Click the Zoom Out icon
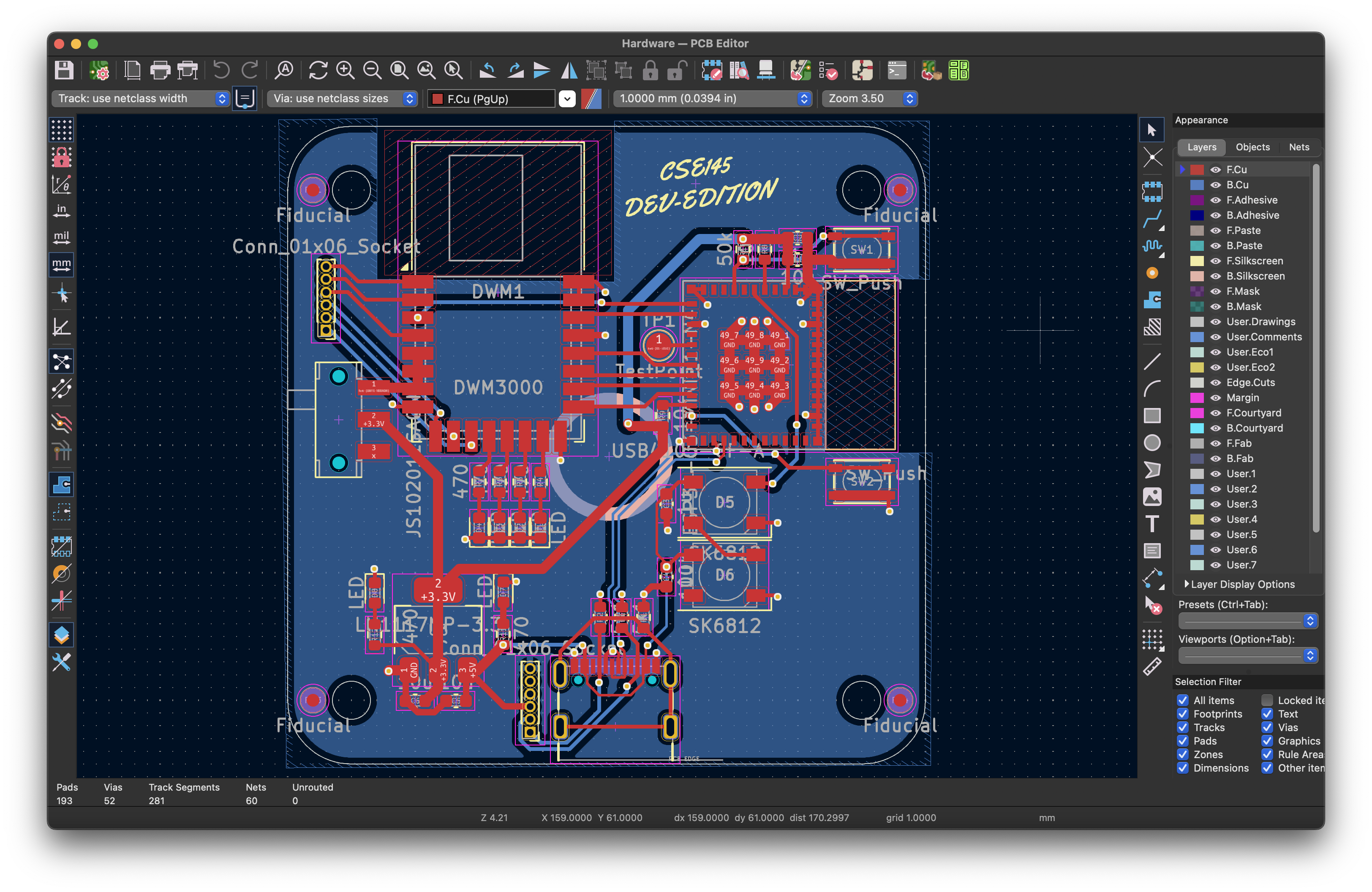 click(x=373, y=70)
